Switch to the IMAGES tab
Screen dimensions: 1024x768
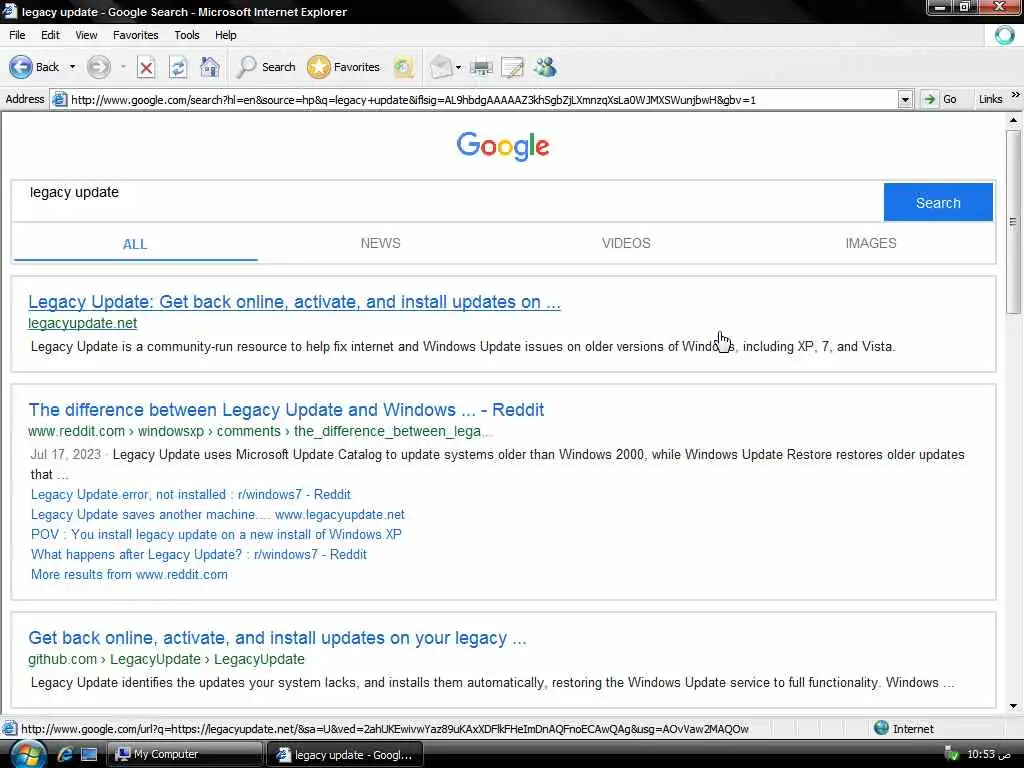871,243
